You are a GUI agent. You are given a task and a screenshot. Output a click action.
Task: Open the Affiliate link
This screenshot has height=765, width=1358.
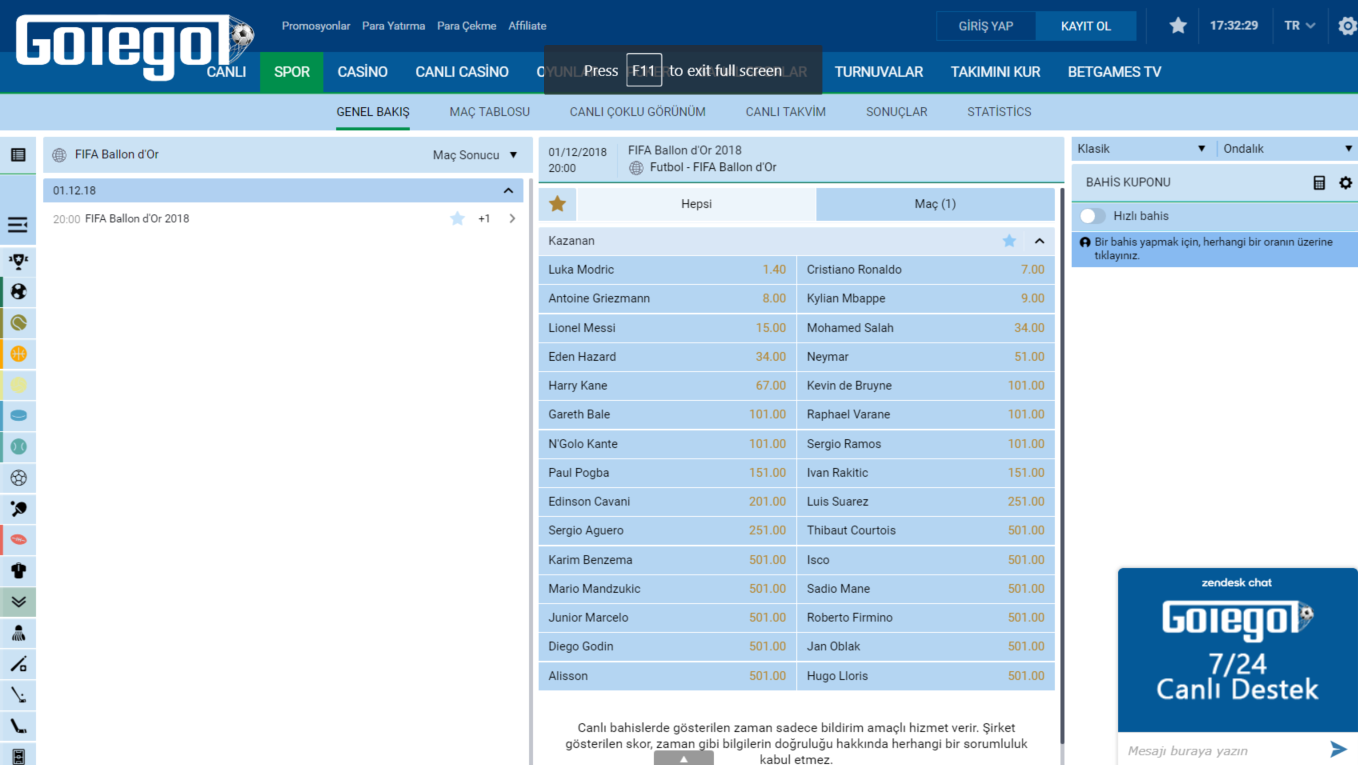tap(527, 26)
